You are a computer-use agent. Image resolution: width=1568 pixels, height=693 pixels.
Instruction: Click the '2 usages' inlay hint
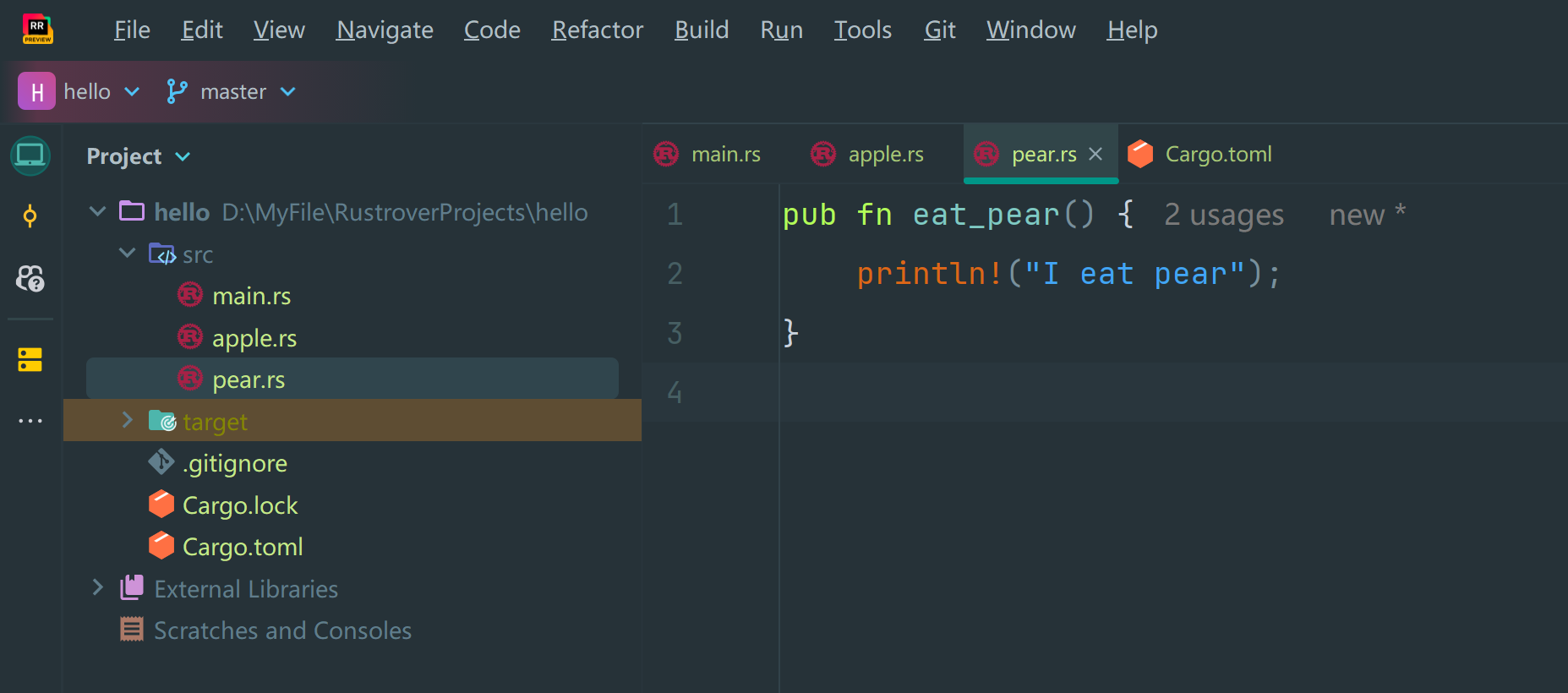point(1224,215)
